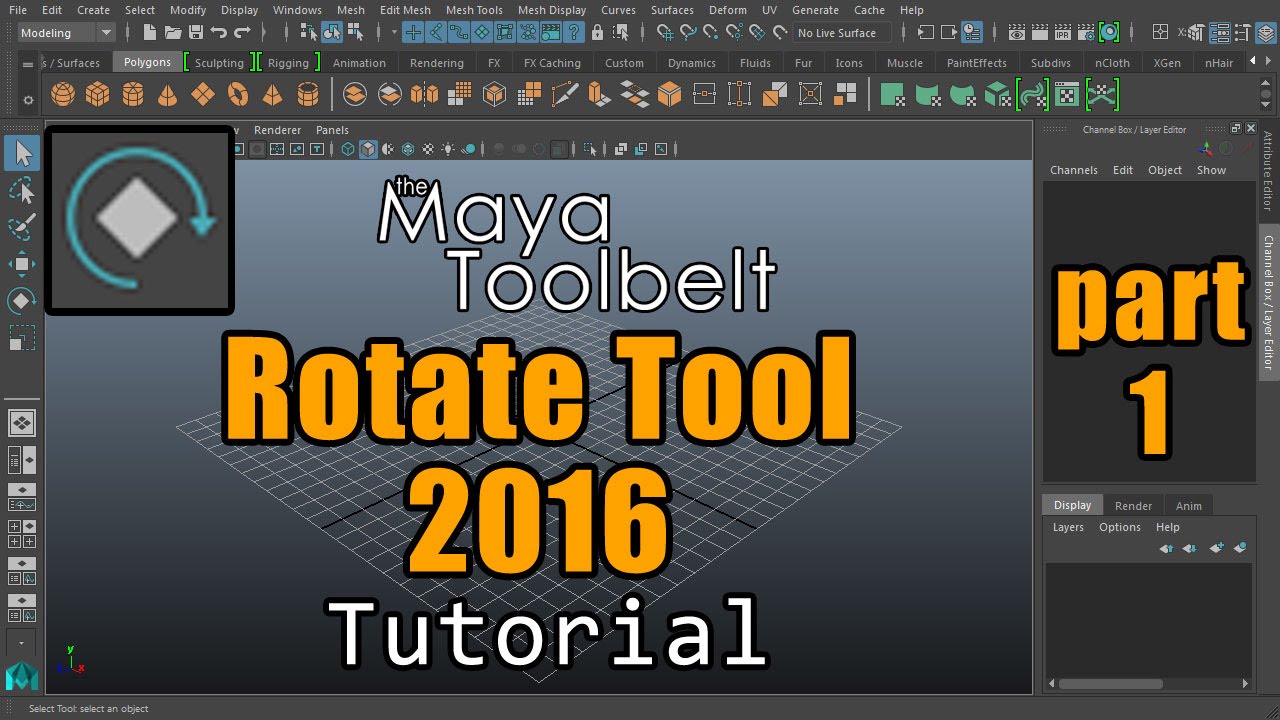Open the Mesh Tools menu
Viewport: 1280px width, 720px height.
click(x=474, y=10)
